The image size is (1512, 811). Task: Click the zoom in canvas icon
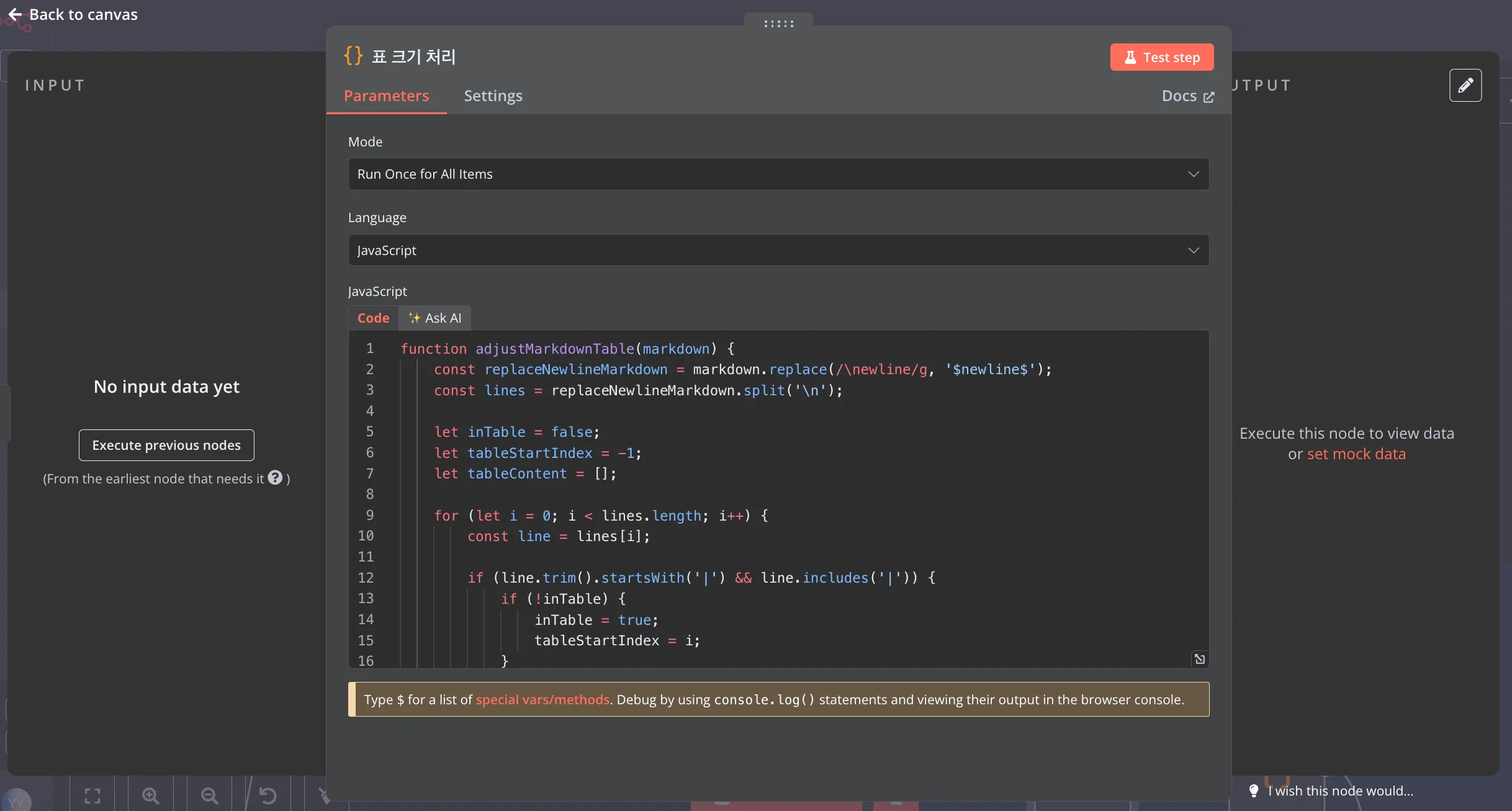pos(150,795)
